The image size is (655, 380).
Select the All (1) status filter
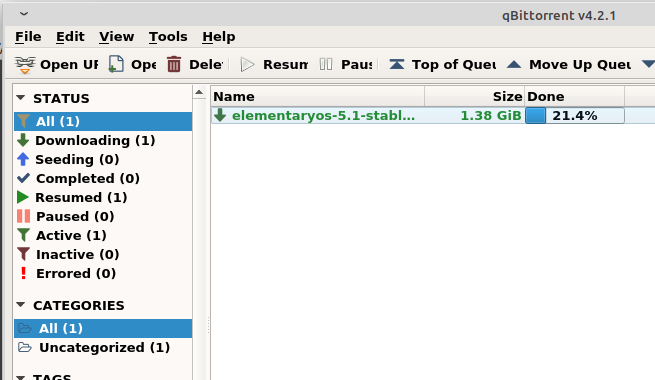pyautogui.click(x=103, y=122)
